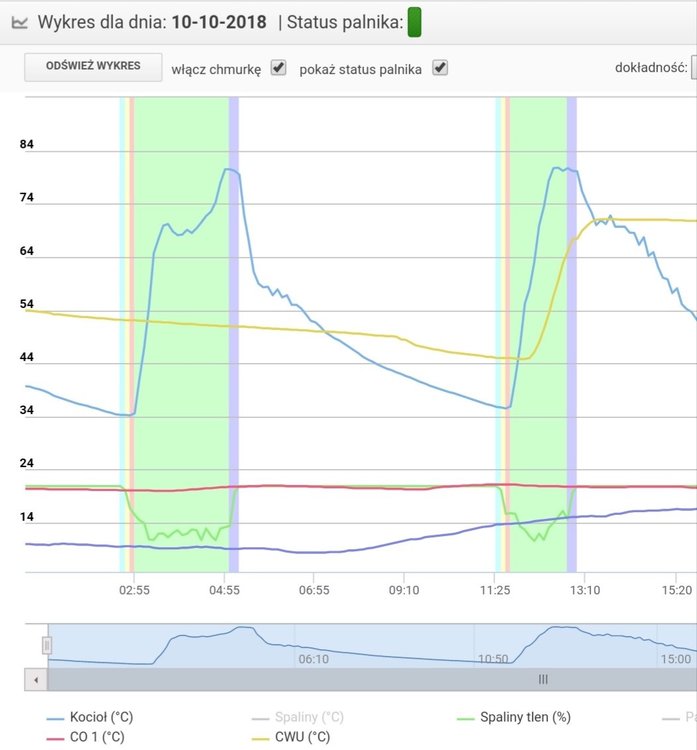The image size is (697, 750).
Task: Click the chart icon beside the title
Action: click(x=19, y=20)
